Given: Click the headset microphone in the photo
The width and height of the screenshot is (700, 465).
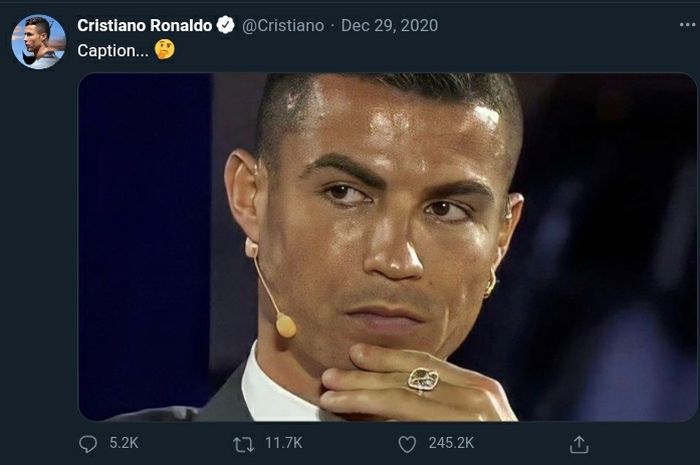Looking at the screenshot, I should [x=286, y=324].
